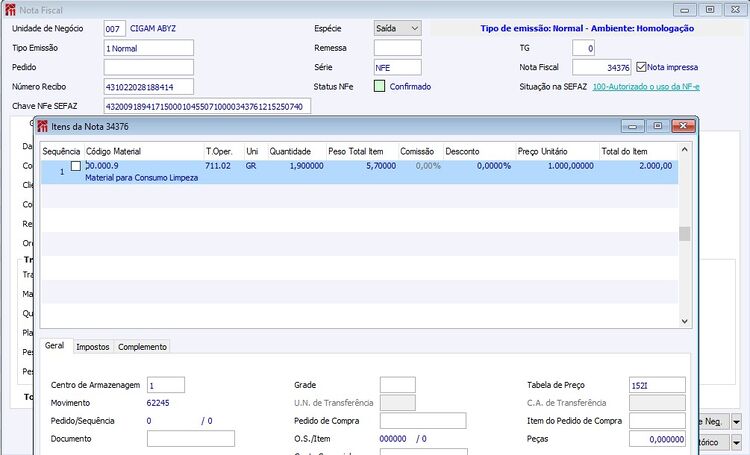Click the Peças field 0,000000
The width and height of the screenshot is (750, 455).
[x=657, y=439]
